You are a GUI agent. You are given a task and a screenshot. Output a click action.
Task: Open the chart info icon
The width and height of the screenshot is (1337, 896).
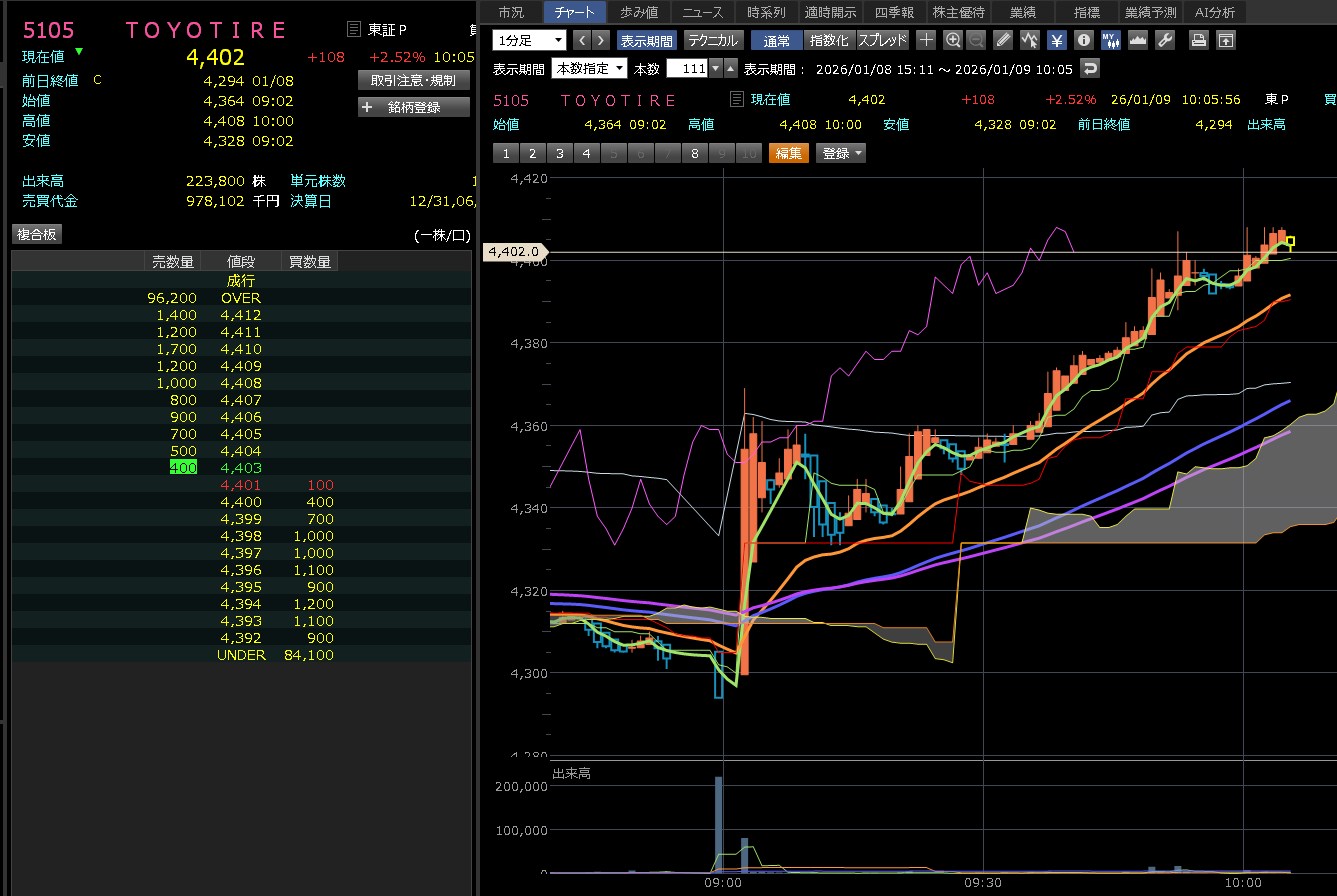click(1083, 40)
